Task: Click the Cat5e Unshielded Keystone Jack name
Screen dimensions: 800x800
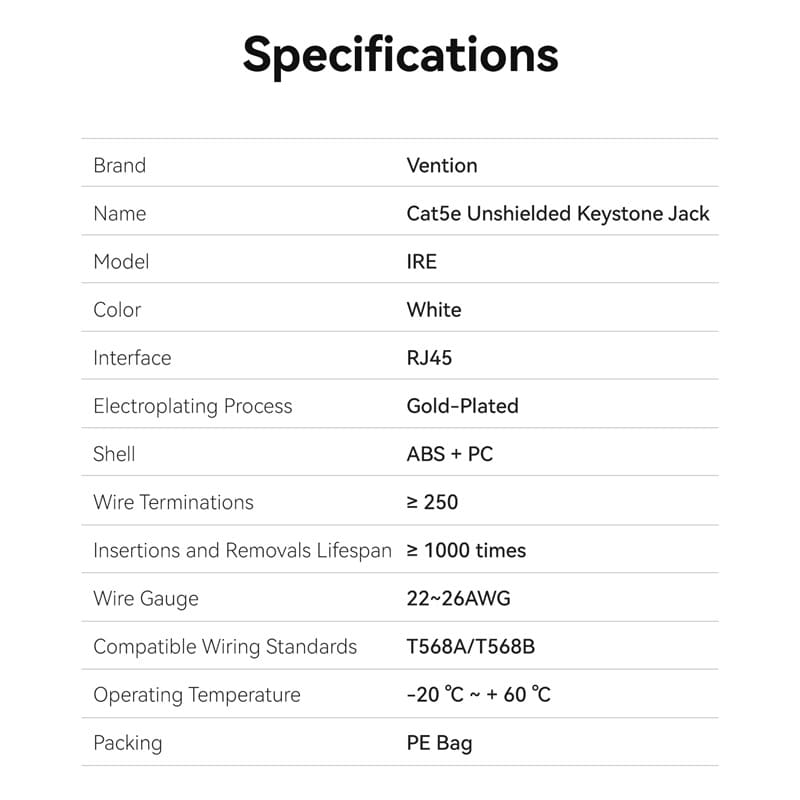Action: (558, 213)
